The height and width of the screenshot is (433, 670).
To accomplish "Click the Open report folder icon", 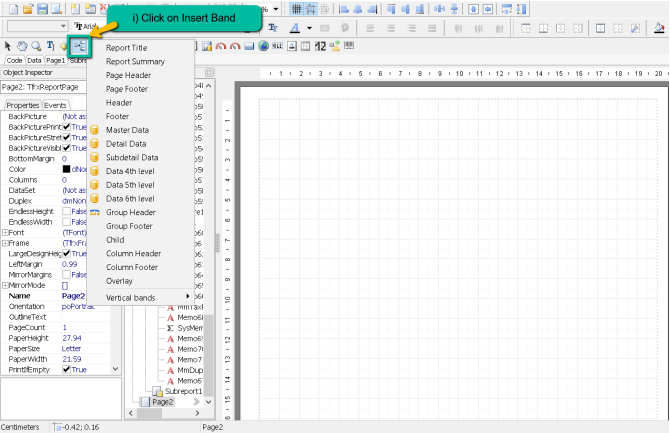I will [28, 8].
